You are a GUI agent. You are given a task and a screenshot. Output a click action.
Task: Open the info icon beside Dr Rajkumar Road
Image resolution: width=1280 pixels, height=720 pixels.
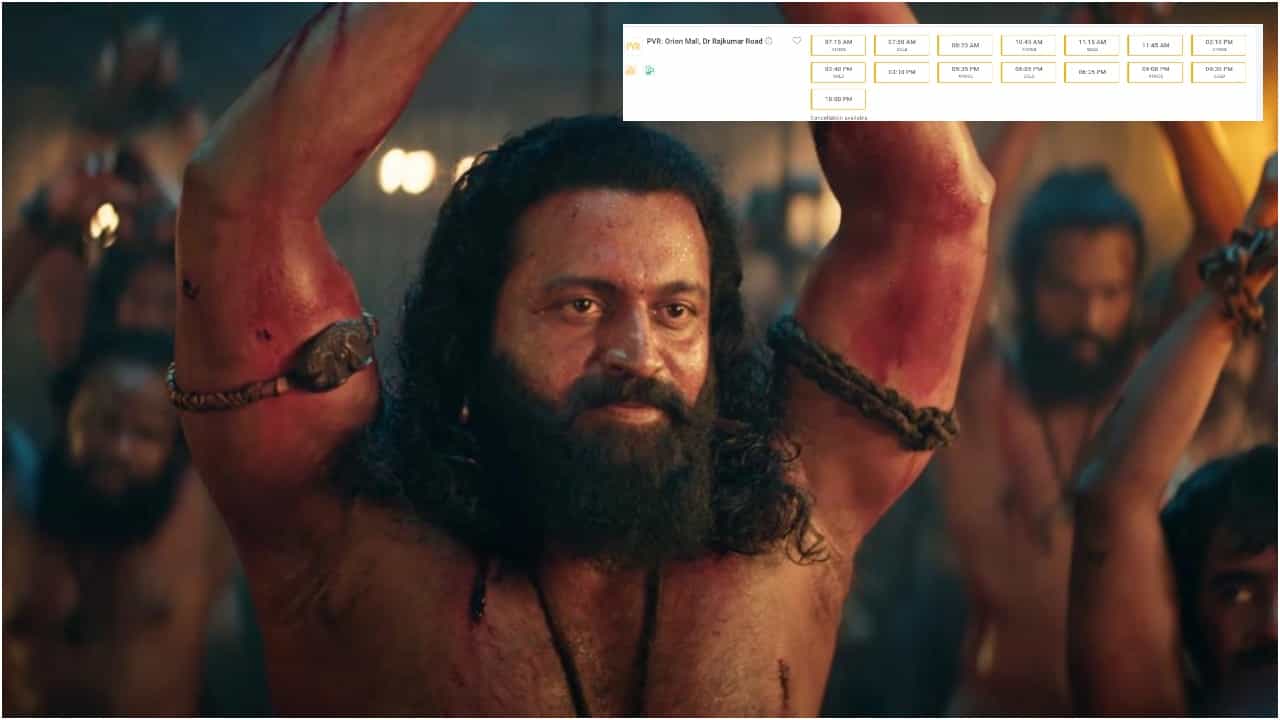click(769, 41)
